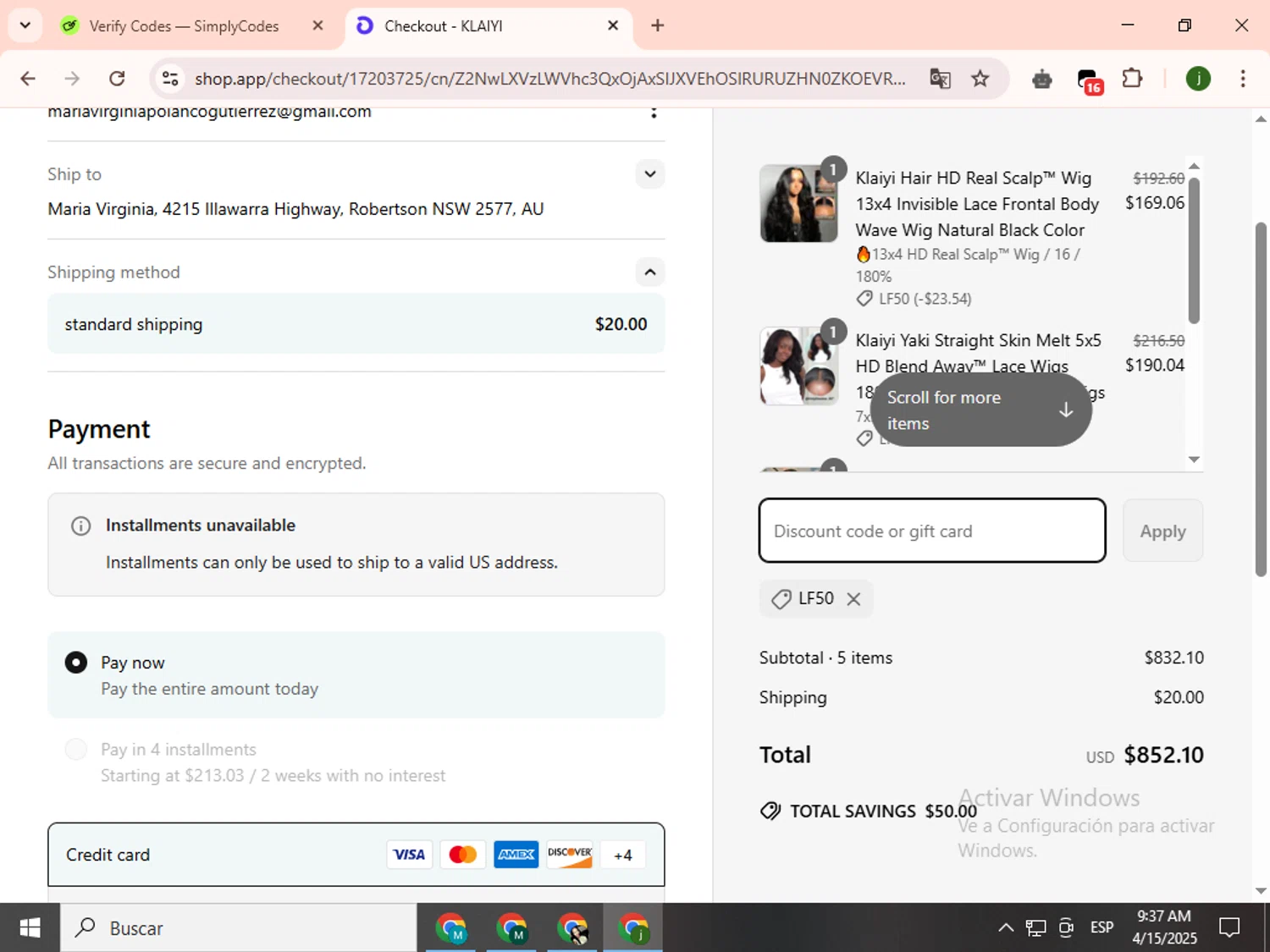Open Chrome three-dot menu

[1243, 79]
